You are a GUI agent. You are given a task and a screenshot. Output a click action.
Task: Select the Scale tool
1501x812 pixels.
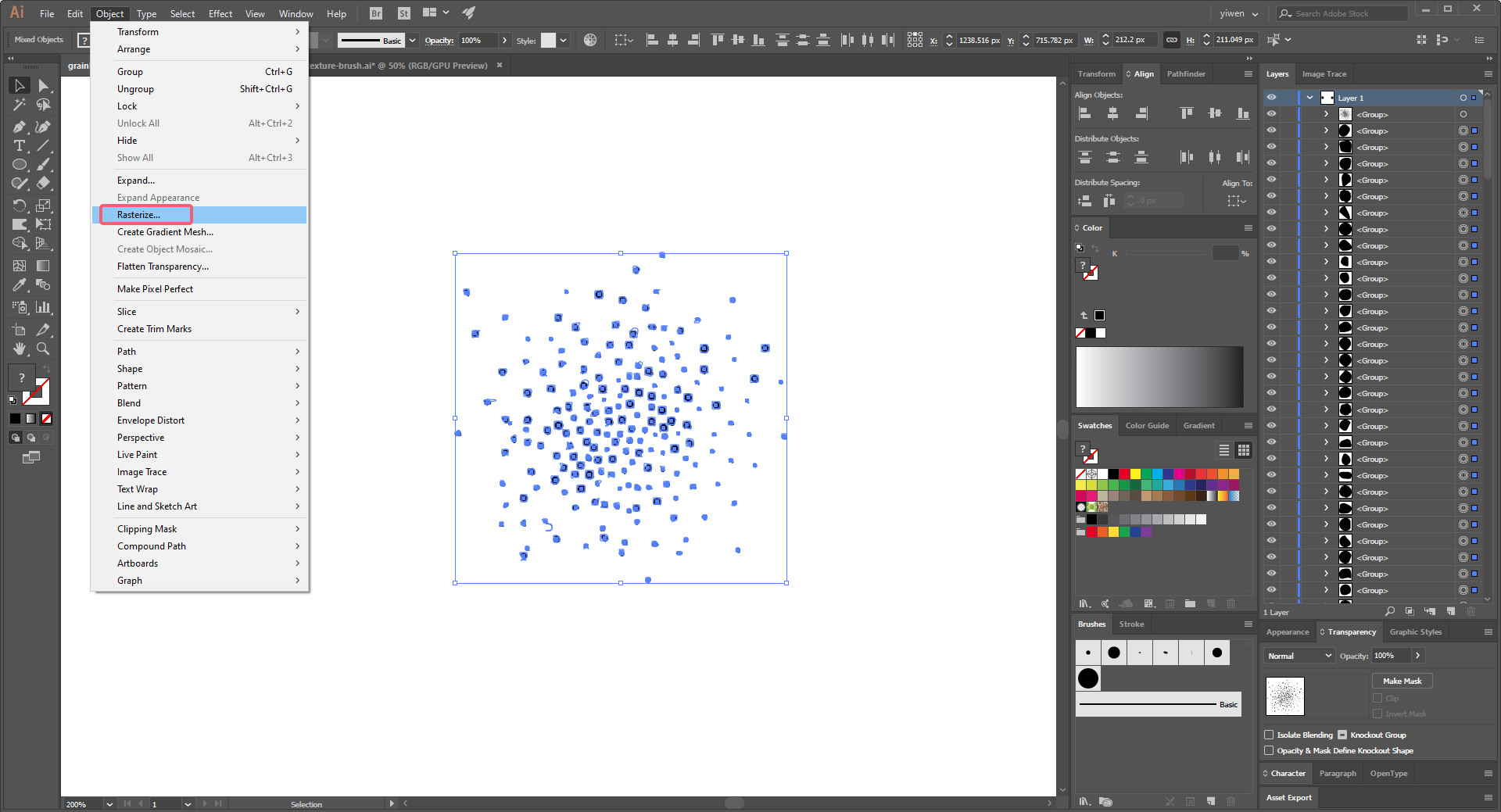click(x=44, y=206)
